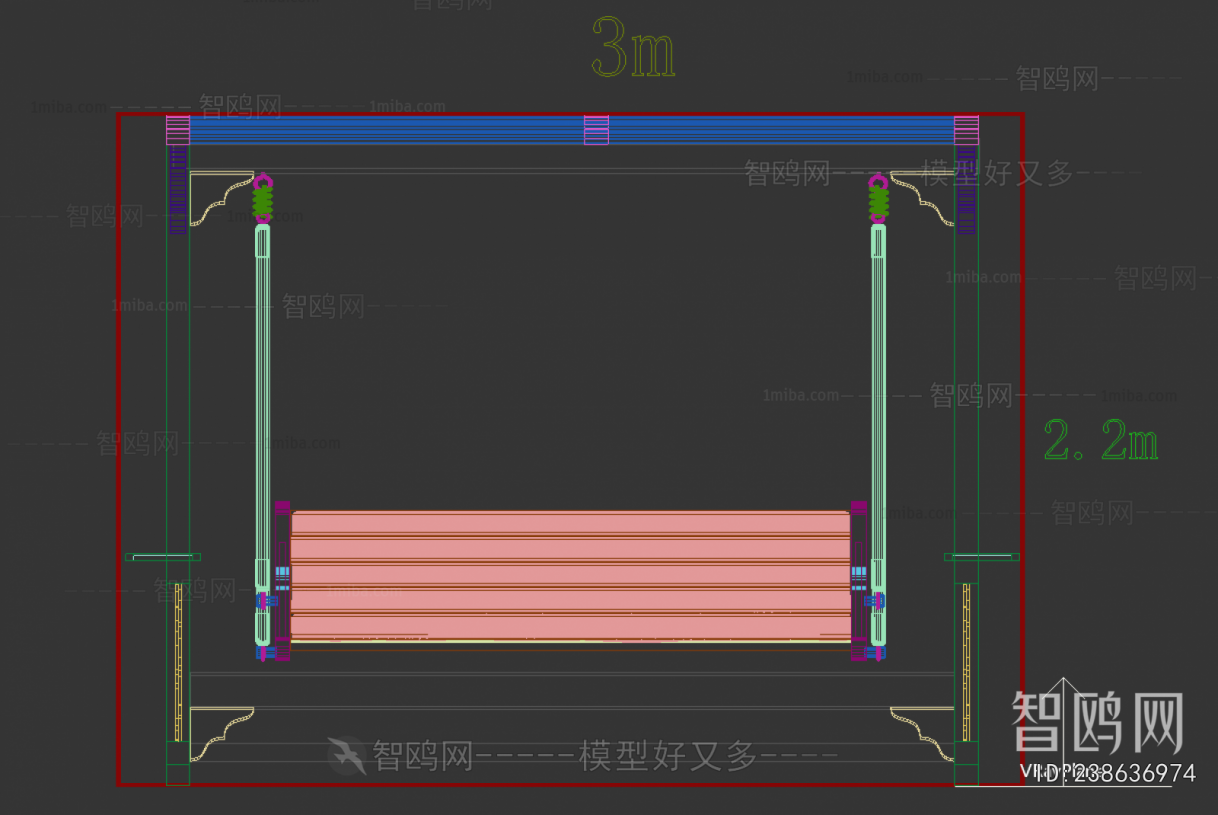Select the small shelf on left post
The image size is (1218, 815).
(x=162, y=557)
